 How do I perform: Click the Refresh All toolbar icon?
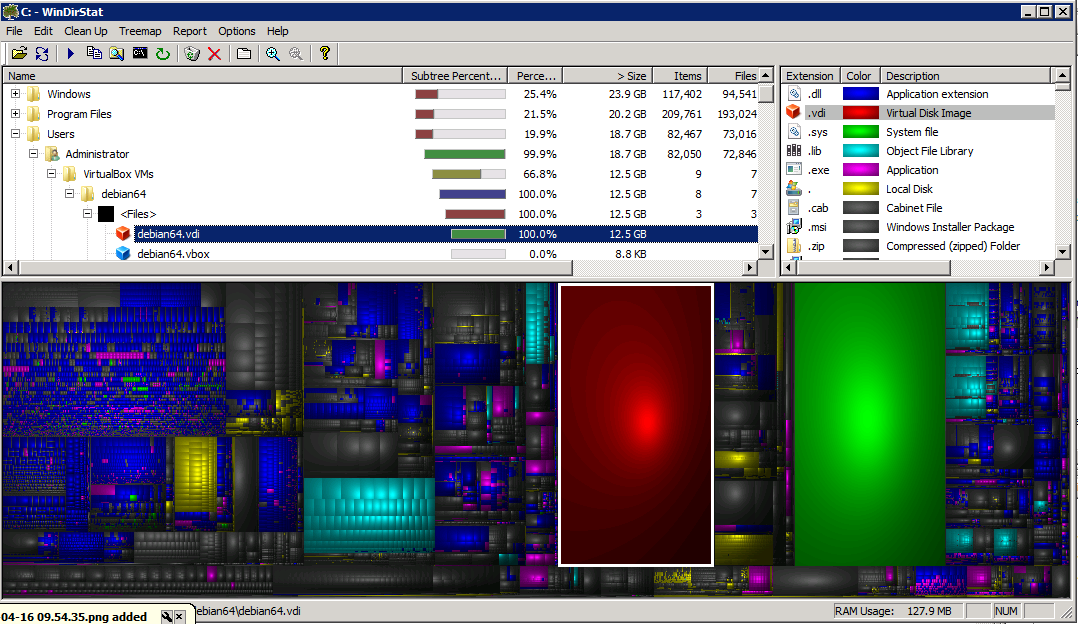tap(42, 54)
